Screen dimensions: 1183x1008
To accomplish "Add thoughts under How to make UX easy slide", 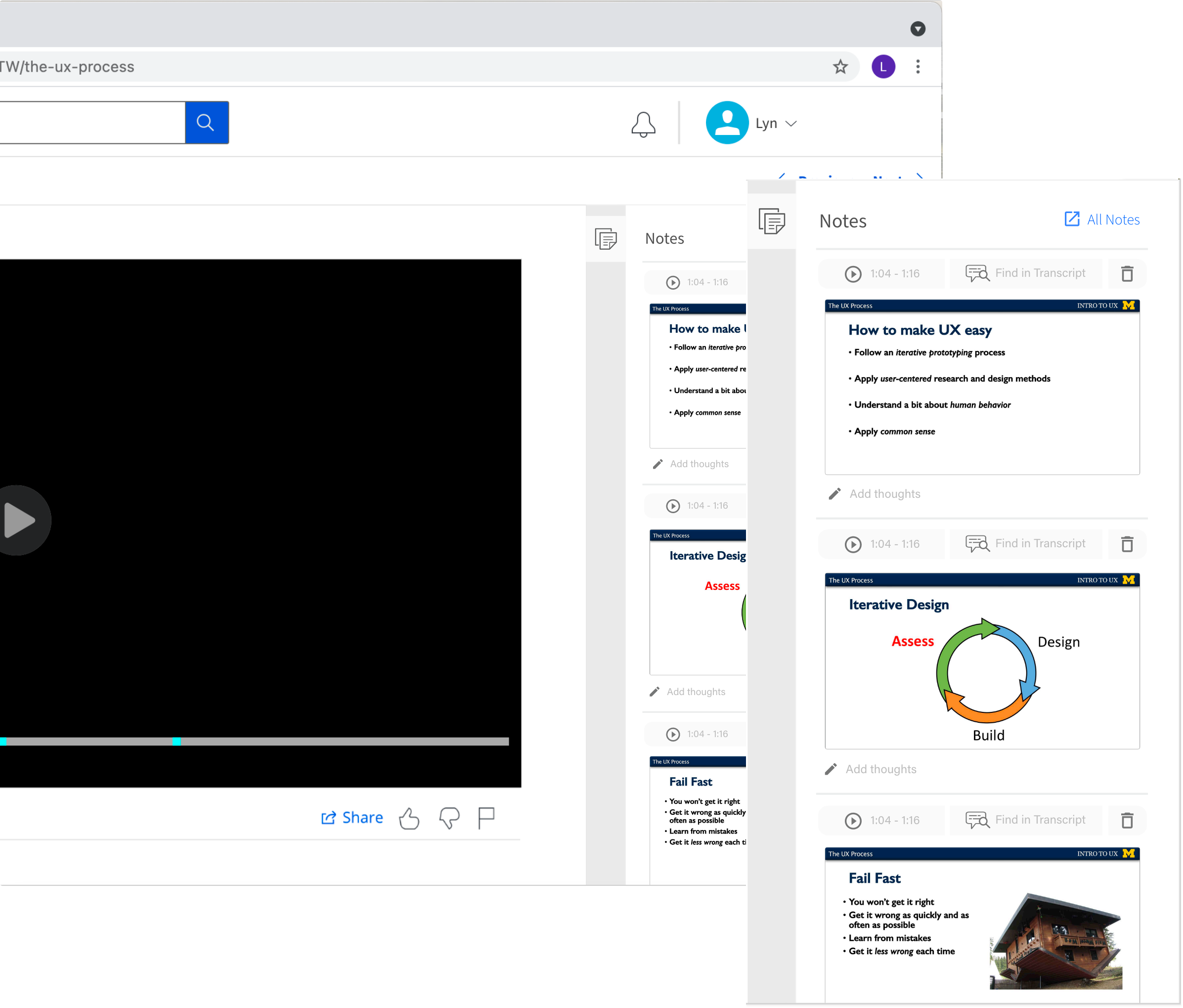I will click(884, 494).
